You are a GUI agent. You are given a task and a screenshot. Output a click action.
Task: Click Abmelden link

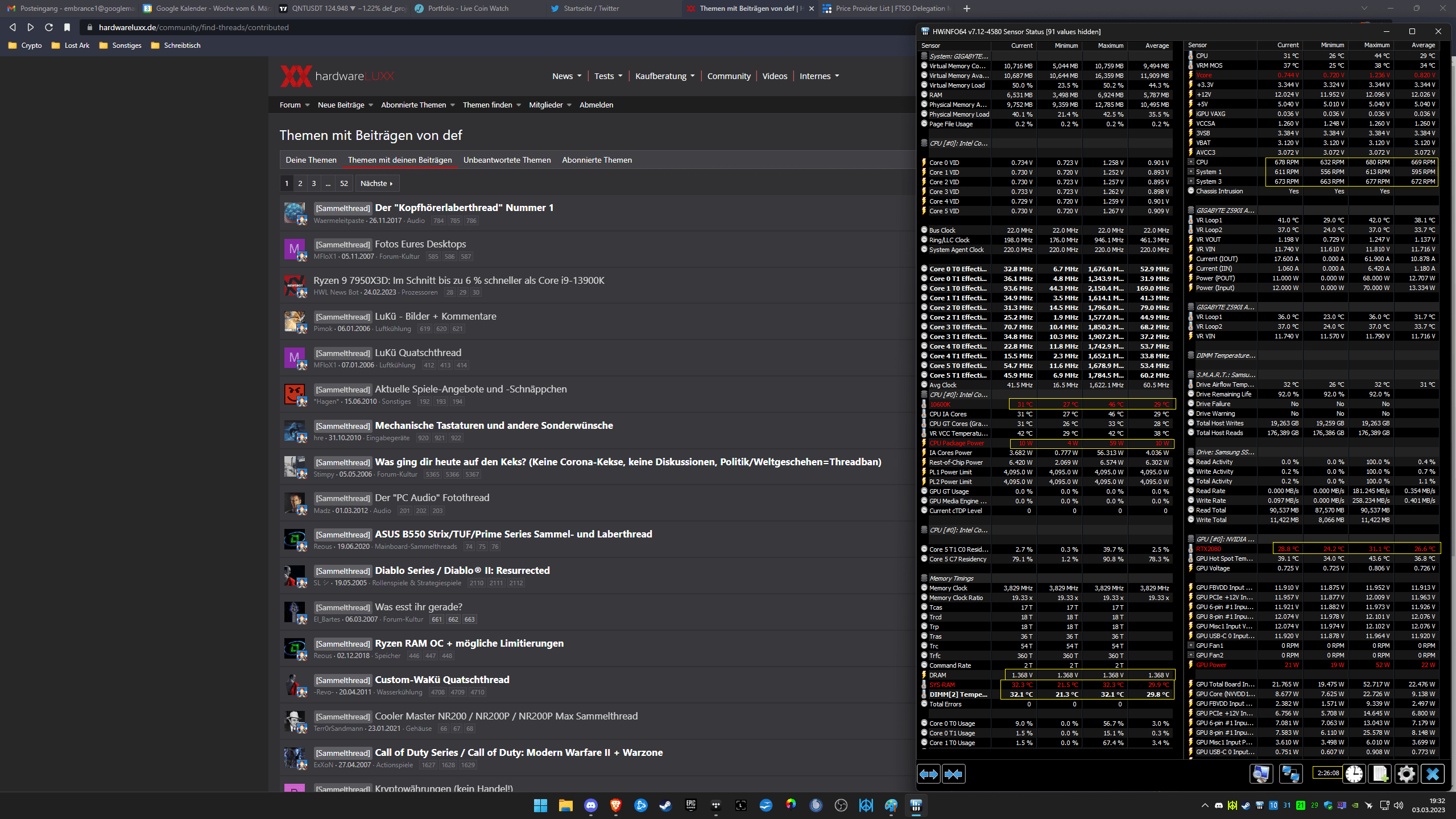coord(596,105)
